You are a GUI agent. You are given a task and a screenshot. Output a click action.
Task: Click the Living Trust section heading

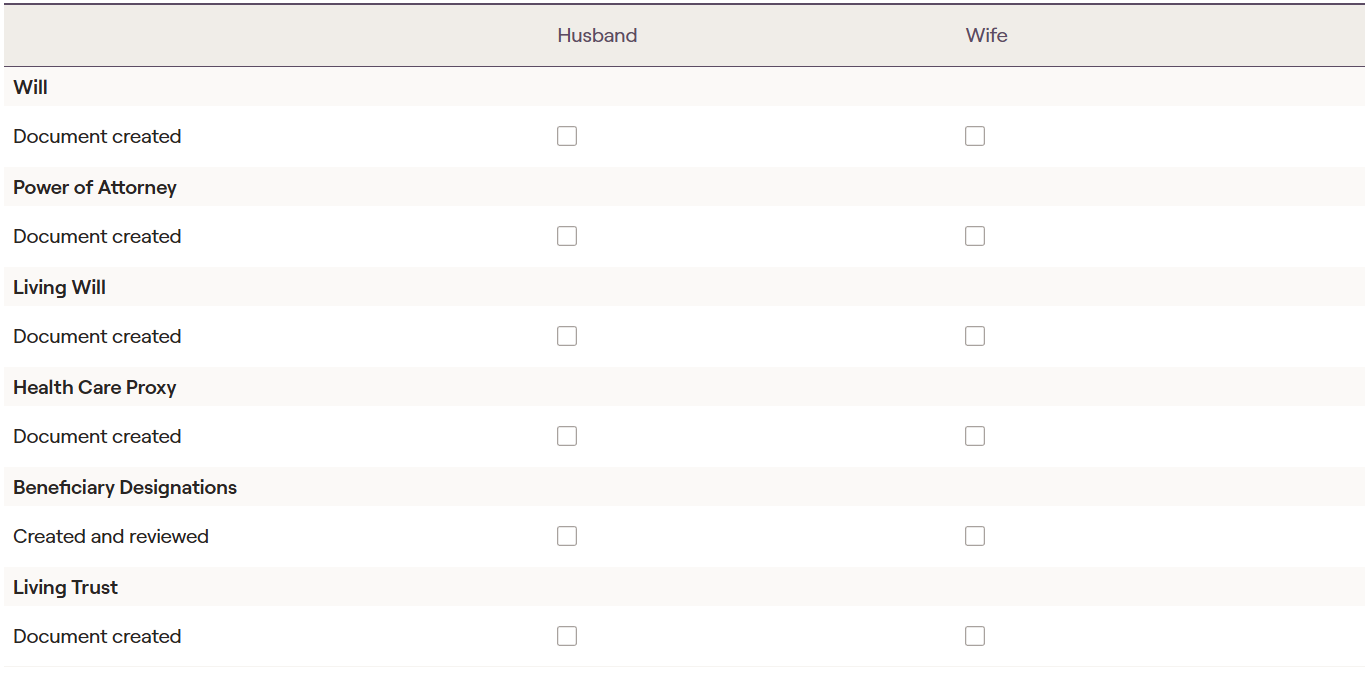tap(66, 587)
